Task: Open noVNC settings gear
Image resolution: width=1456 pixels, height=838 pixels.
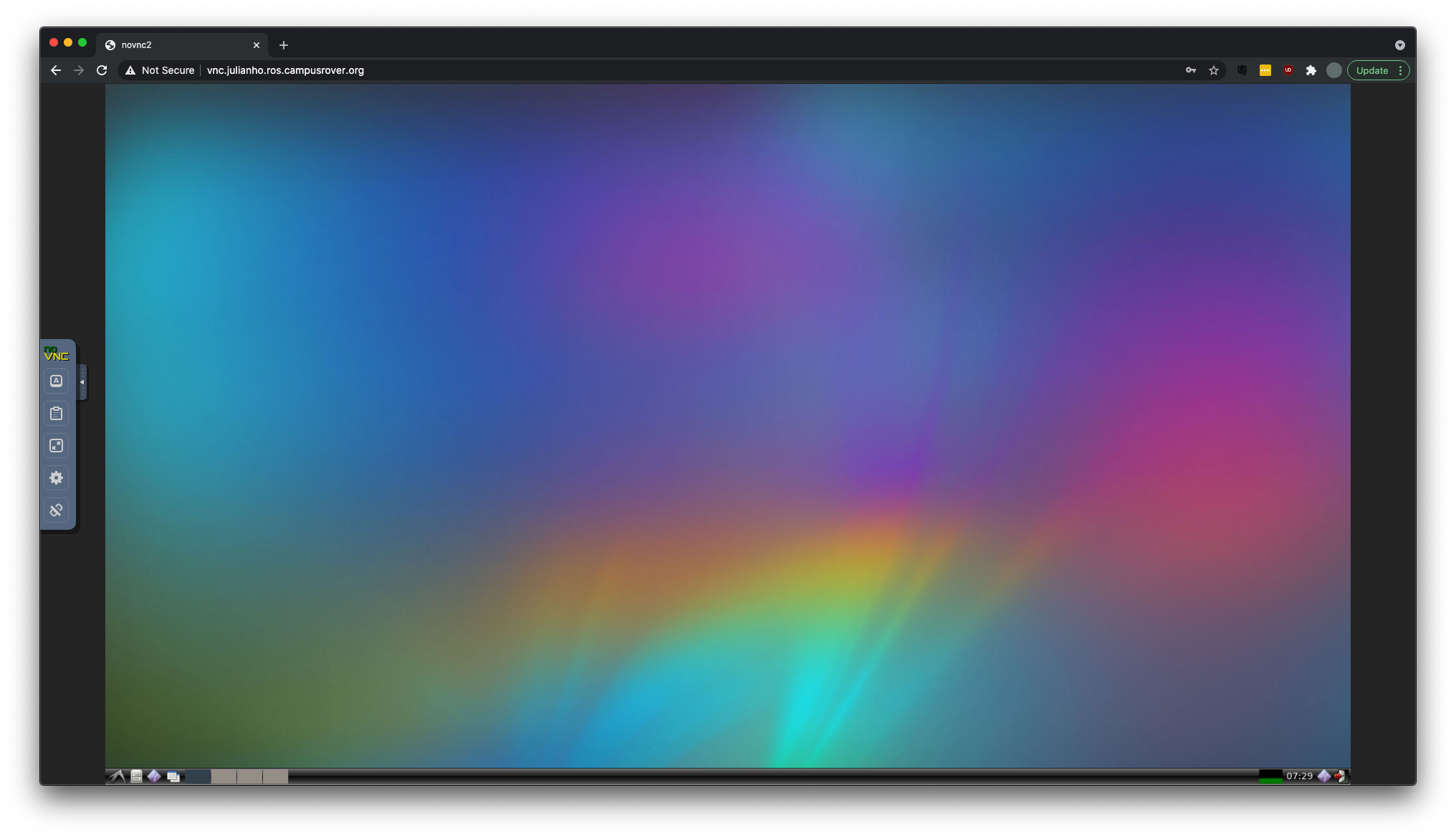Action: tap(56, 478)
